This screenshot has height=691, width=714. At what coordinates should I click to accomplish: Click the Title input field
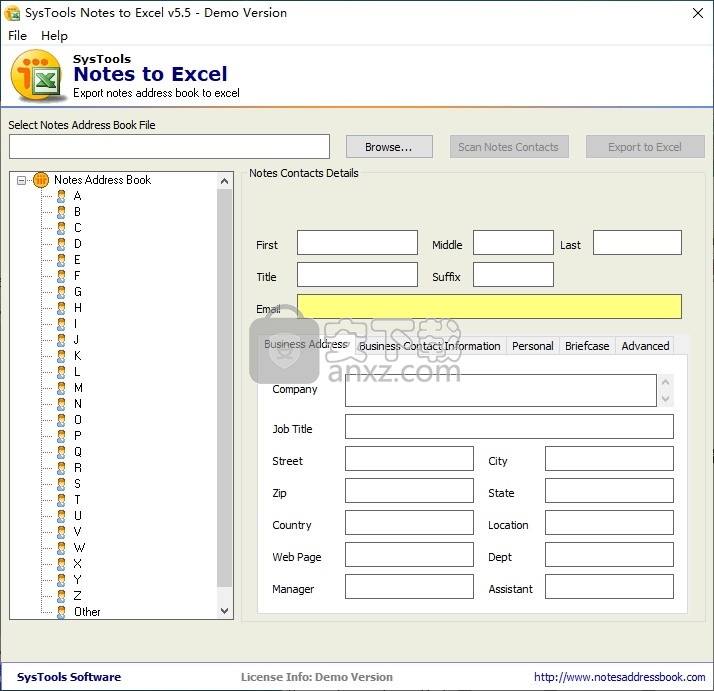click(357, 274)
